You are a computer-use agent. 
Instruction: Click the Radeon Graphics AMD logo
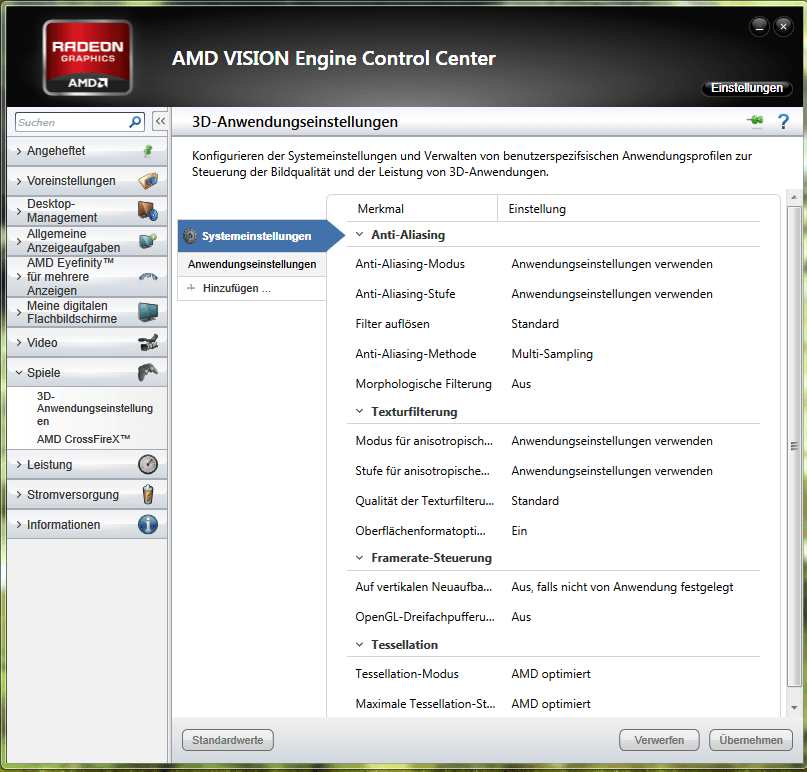point(87,58)
